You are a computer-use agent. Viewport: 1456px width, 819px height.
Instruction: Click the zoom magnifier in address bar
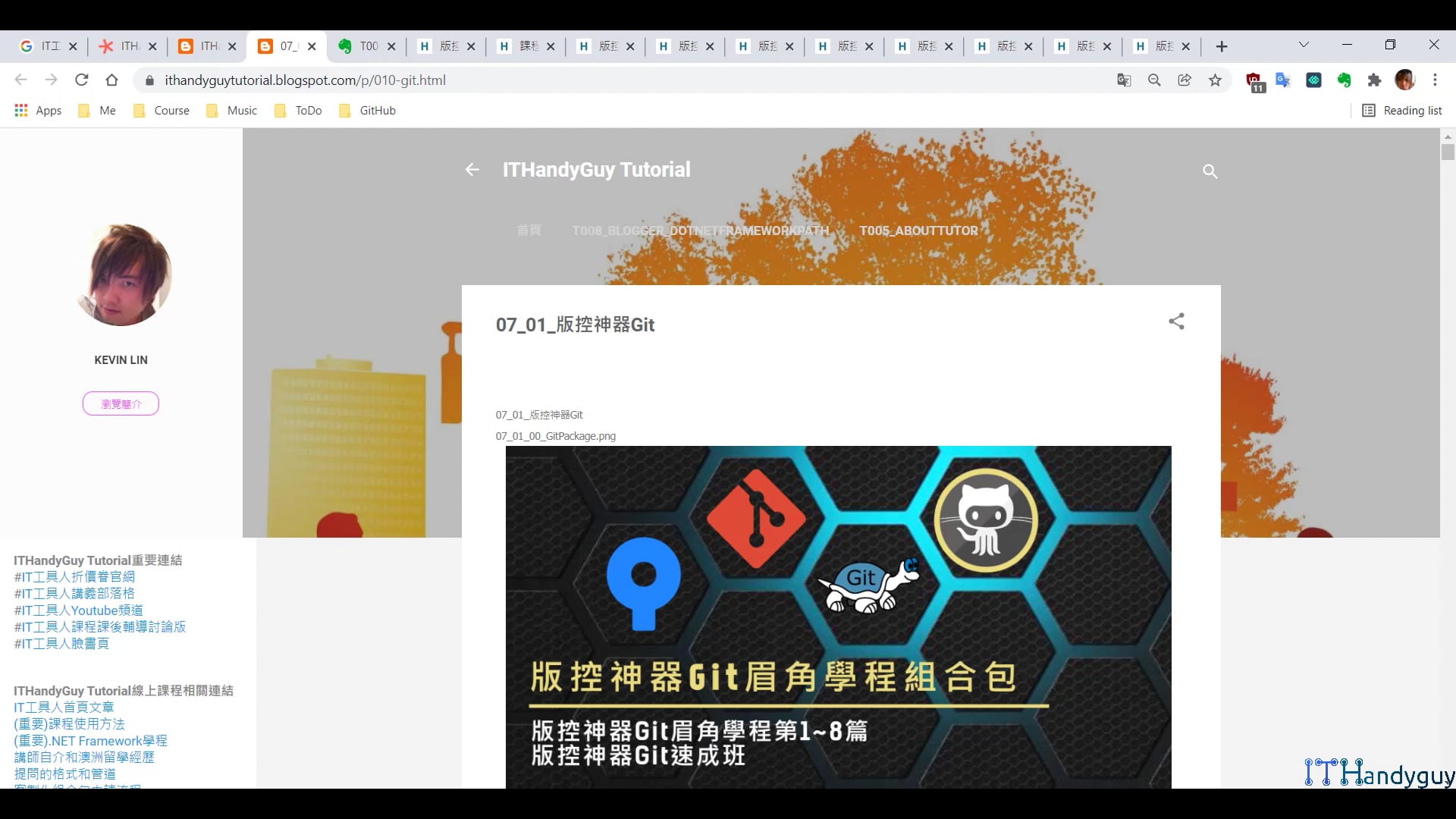(x=1154, y=80)
